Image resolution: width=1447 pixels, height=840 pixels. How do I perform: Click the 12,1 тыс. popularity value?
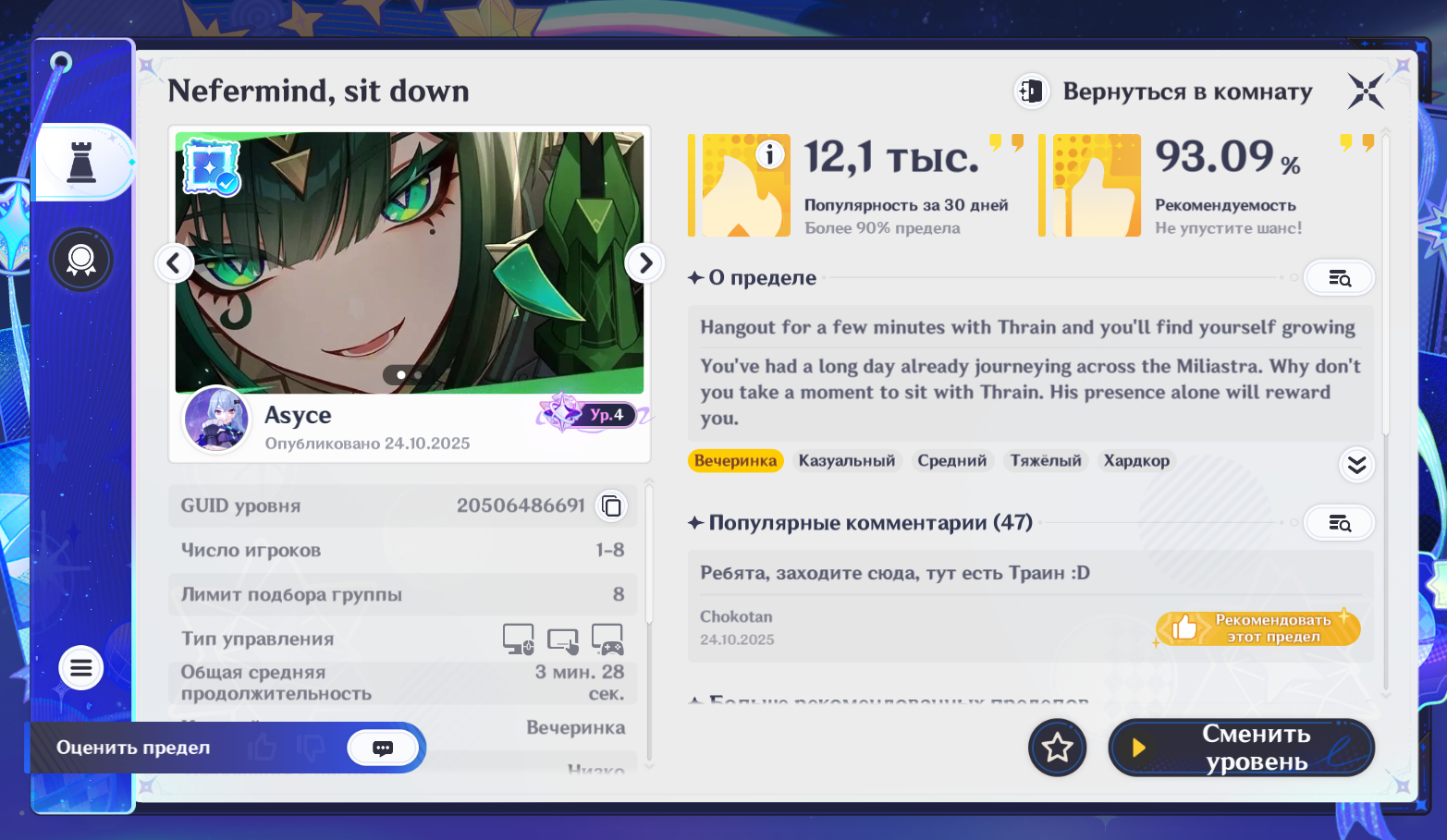click(x=891, y=157)
